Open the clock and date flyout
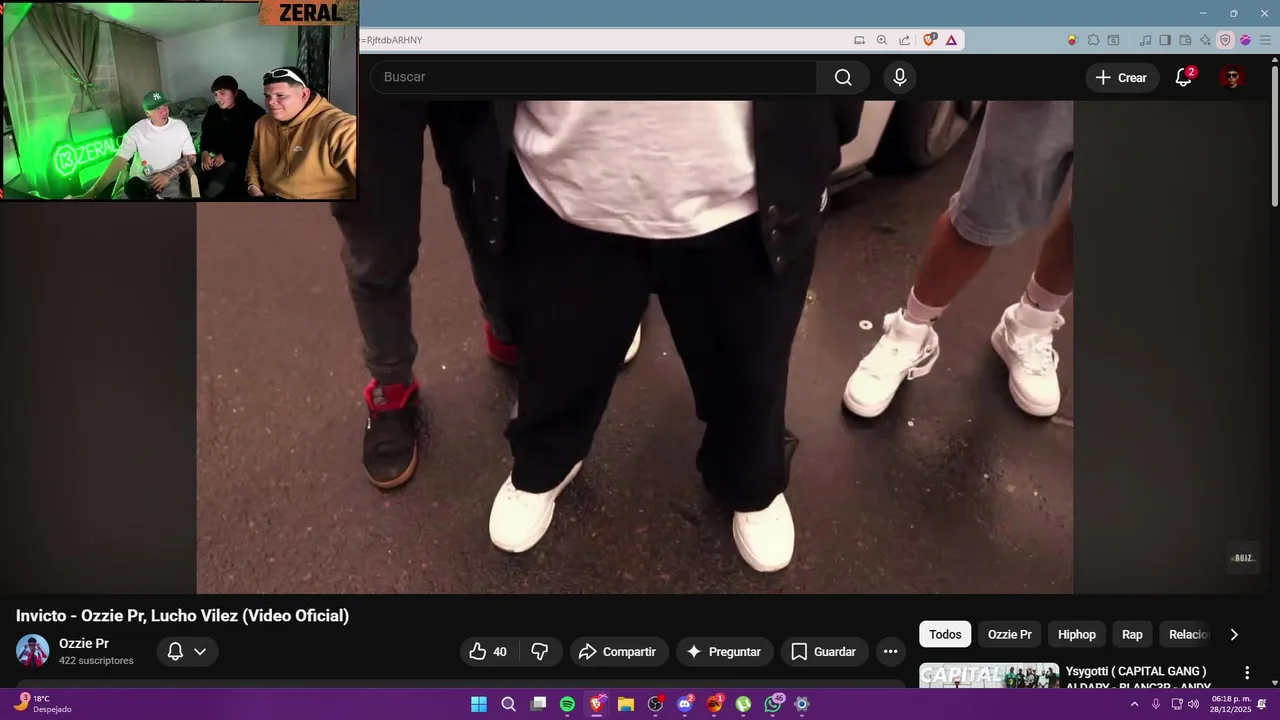 (1231, 704)
